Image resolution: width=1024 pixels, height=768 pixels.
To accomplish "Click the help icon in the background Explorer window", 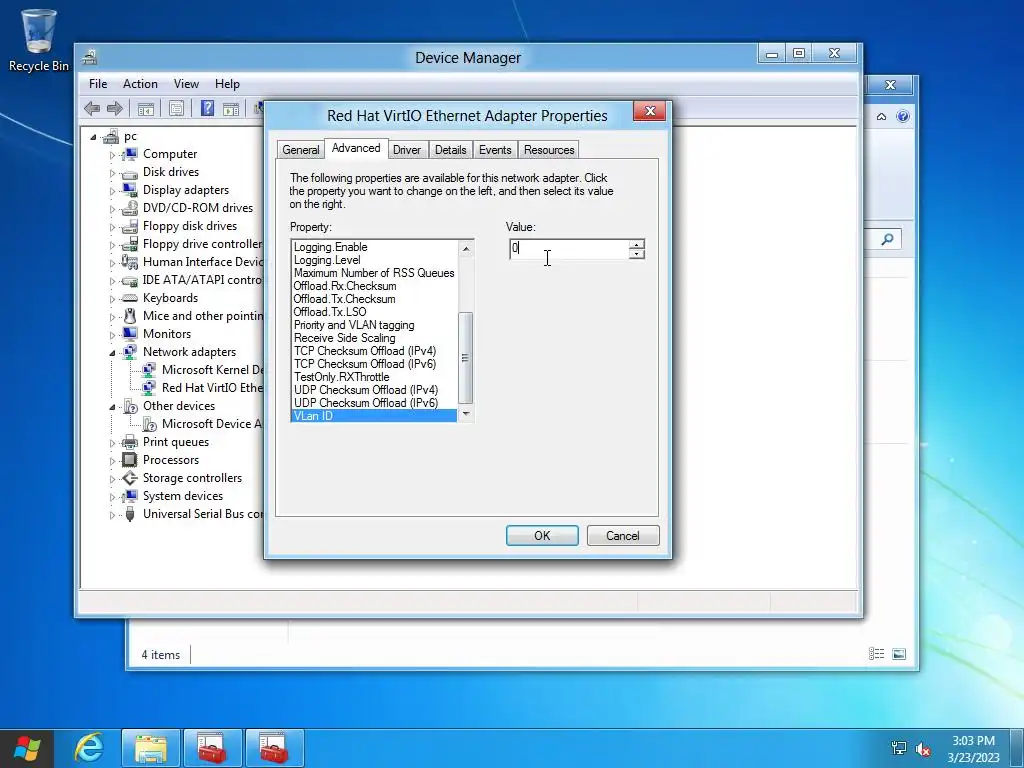I will click(x=903, y=116).
